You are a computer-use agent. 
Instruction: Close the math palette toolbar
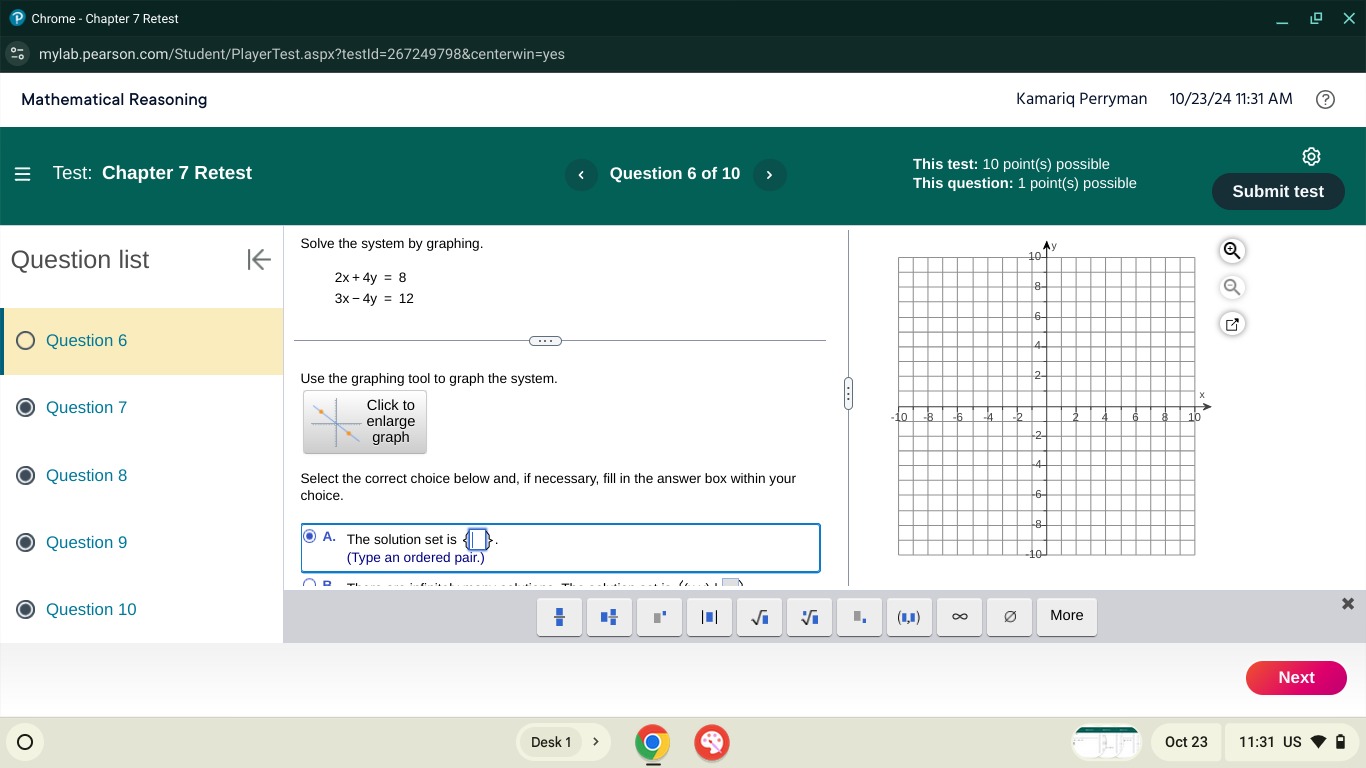pyautogui.click(x=1347, y=604)
